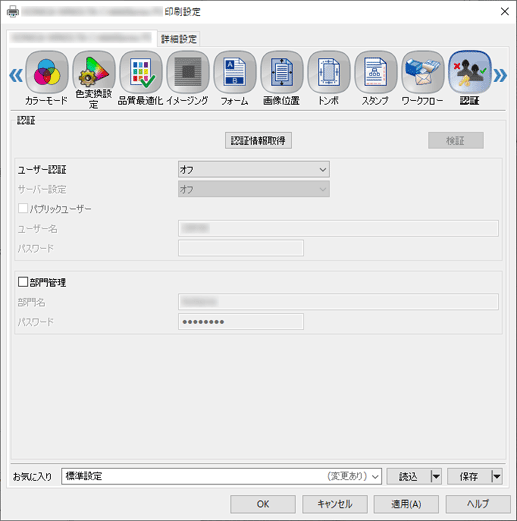Open the 読込 button dropdown arrow
Screen dimensions: 517x521
tap(436, 476)
